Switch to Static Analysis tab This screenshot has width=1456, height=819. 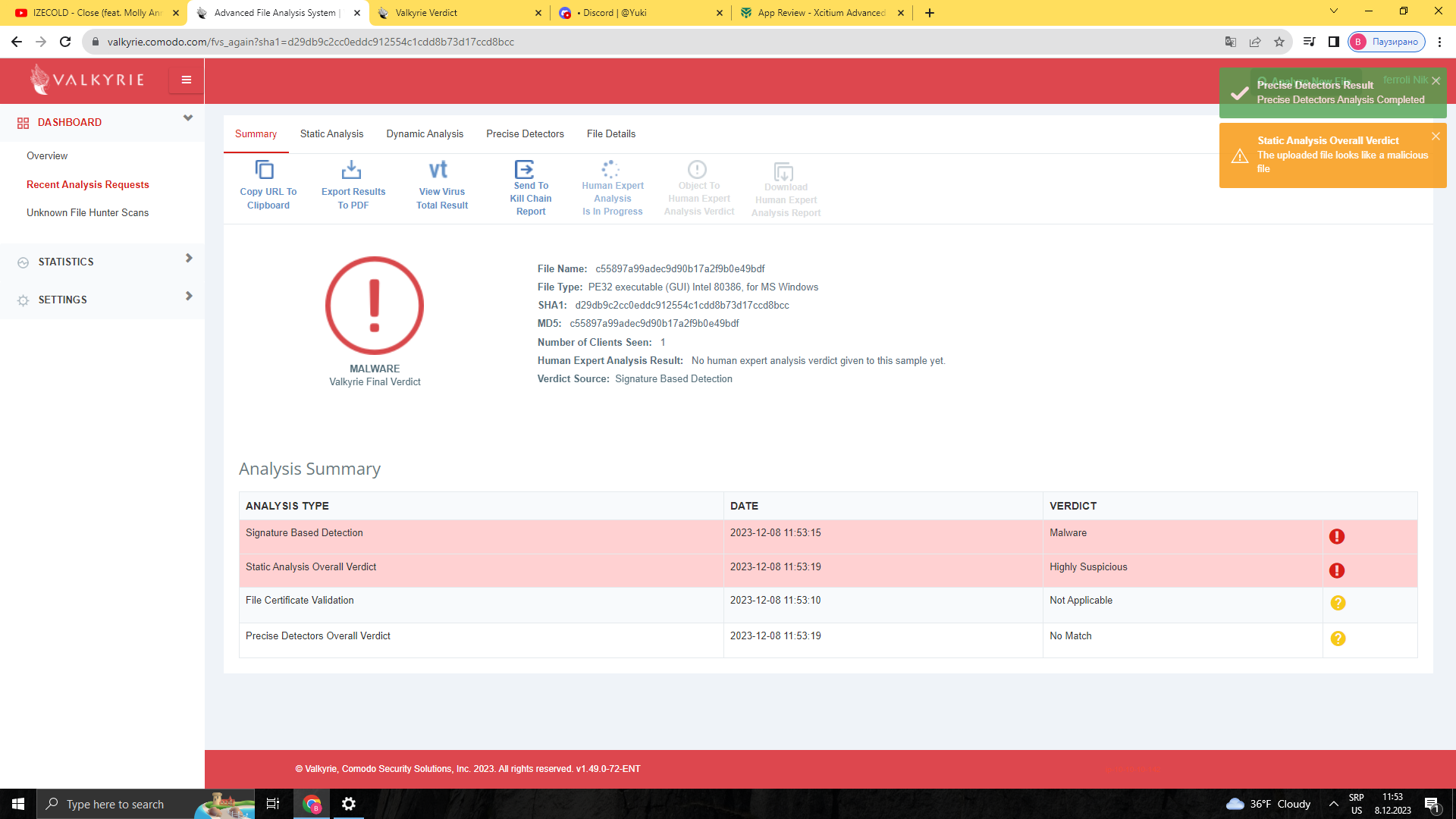pos(331,134)
